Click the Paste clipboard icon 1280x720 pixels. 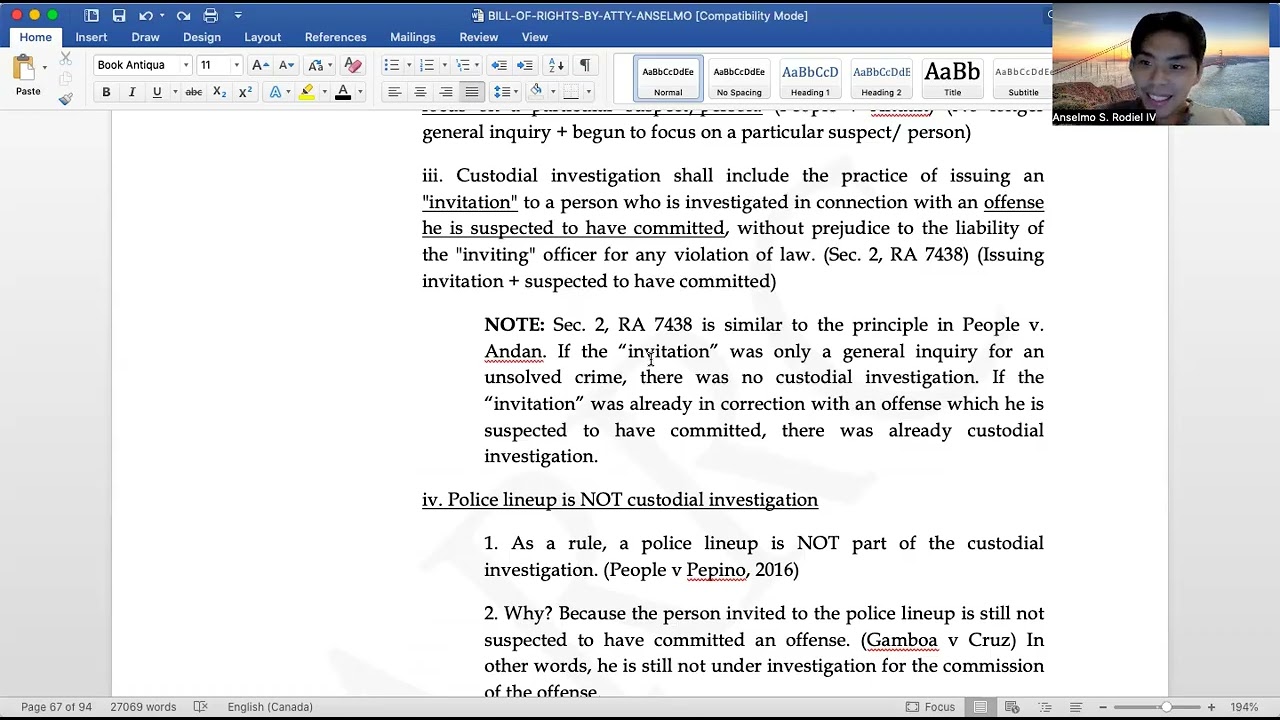pyautogui.click(x=23, y=68)
